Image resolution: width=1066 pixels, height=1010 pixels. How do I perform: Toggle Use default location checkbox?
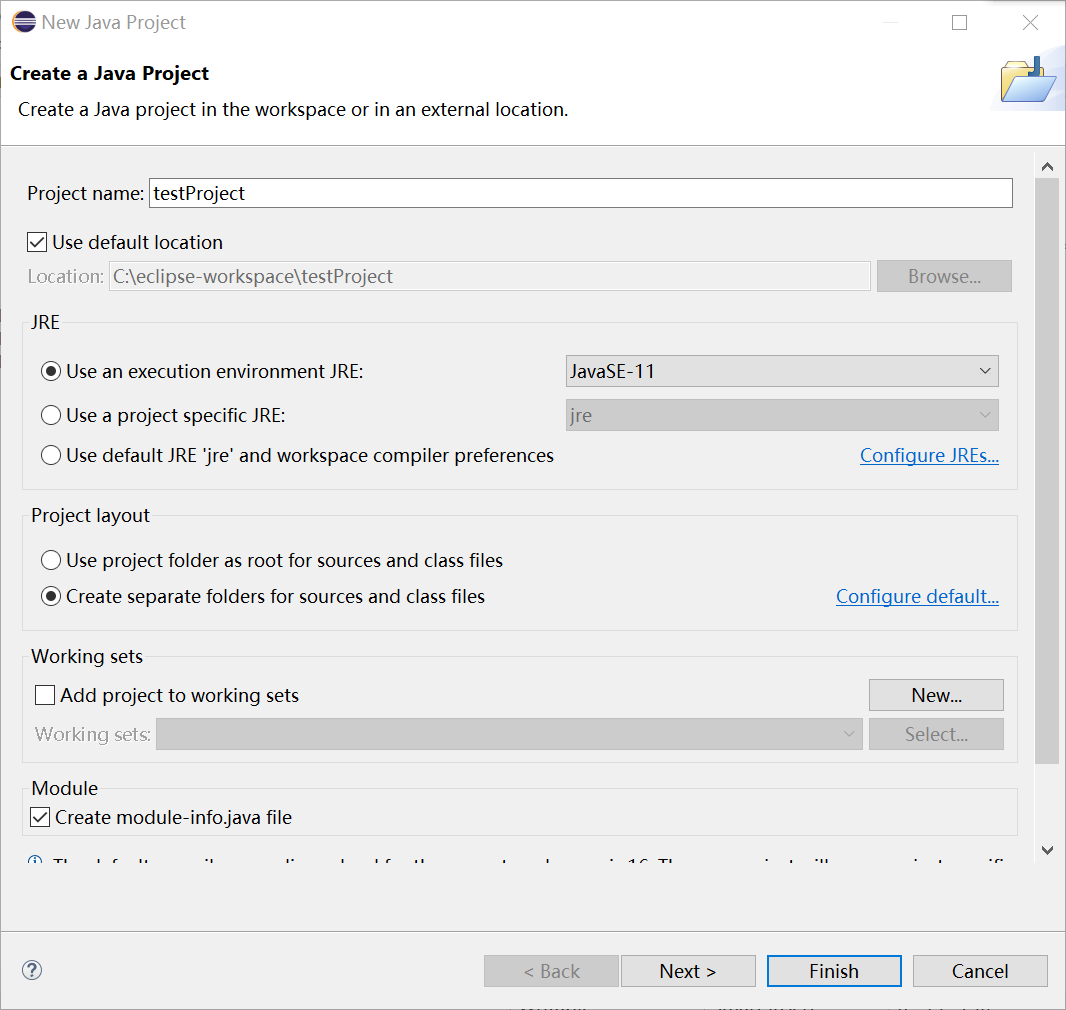point(37,242)
